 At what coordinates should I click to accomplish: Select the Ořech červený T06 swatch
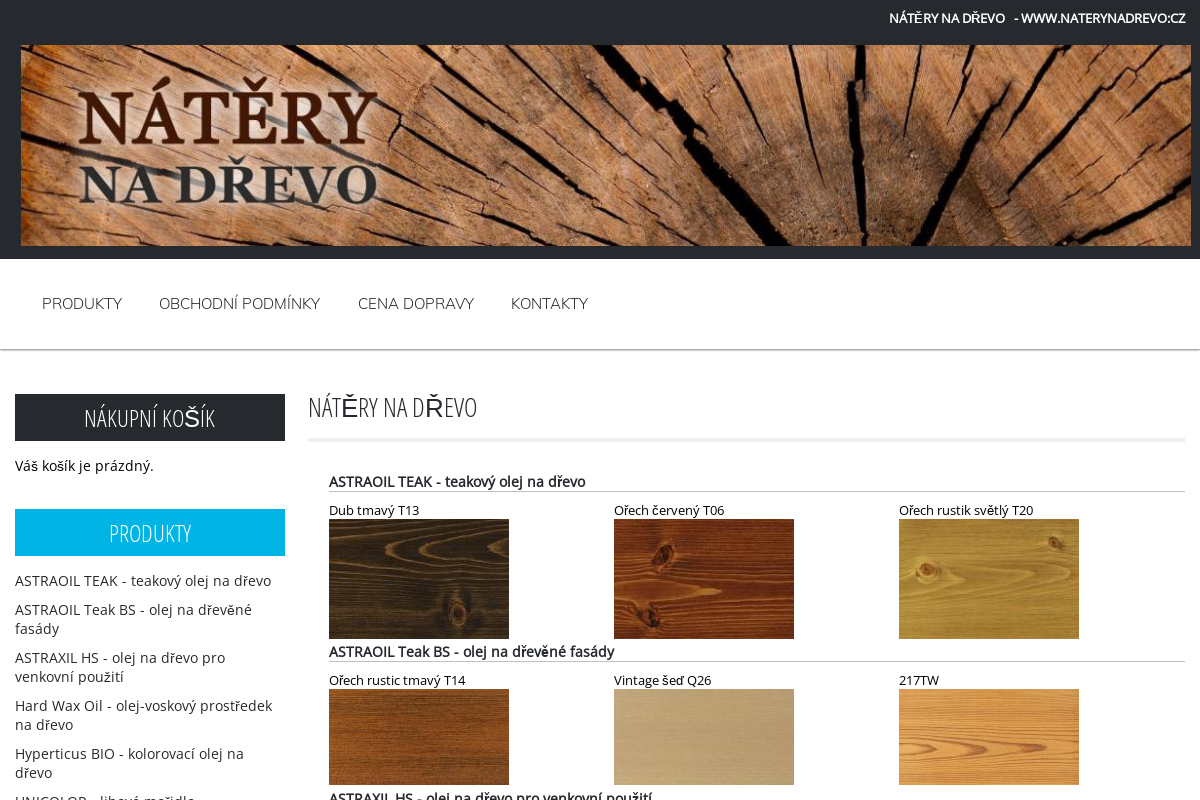pos(704,578)
